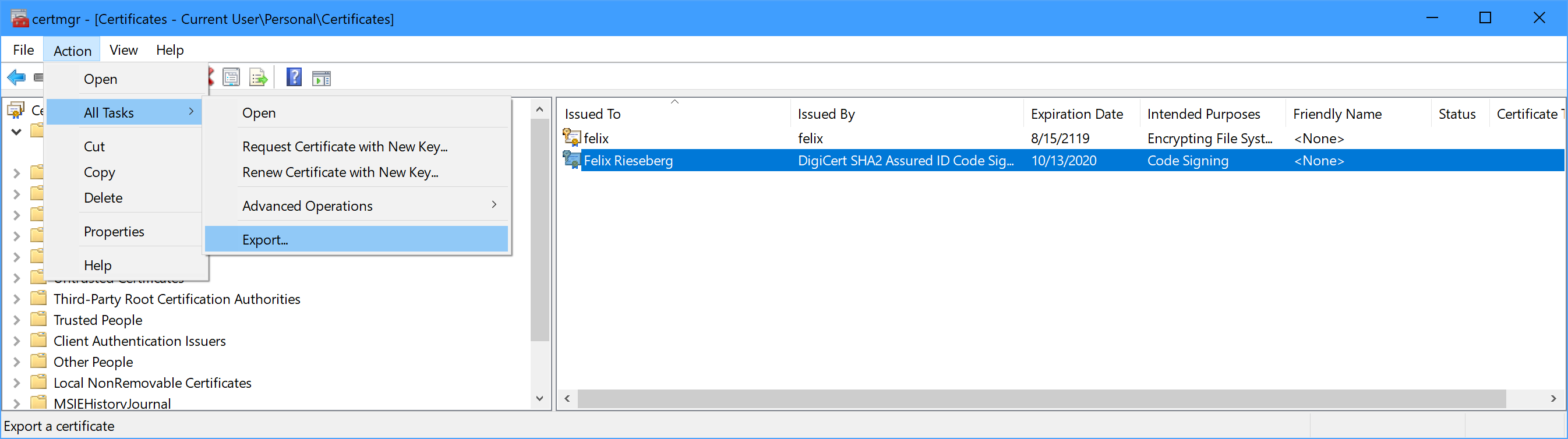
Task: Open the Advanced Operations submenu arrow
Action: (x=494, y=205)
